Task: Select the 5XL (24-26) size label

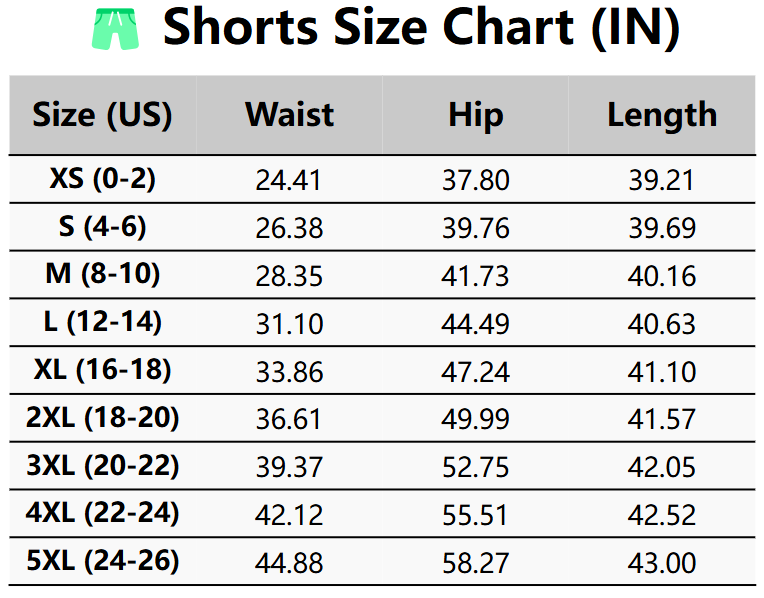Action: pos(102,562)
